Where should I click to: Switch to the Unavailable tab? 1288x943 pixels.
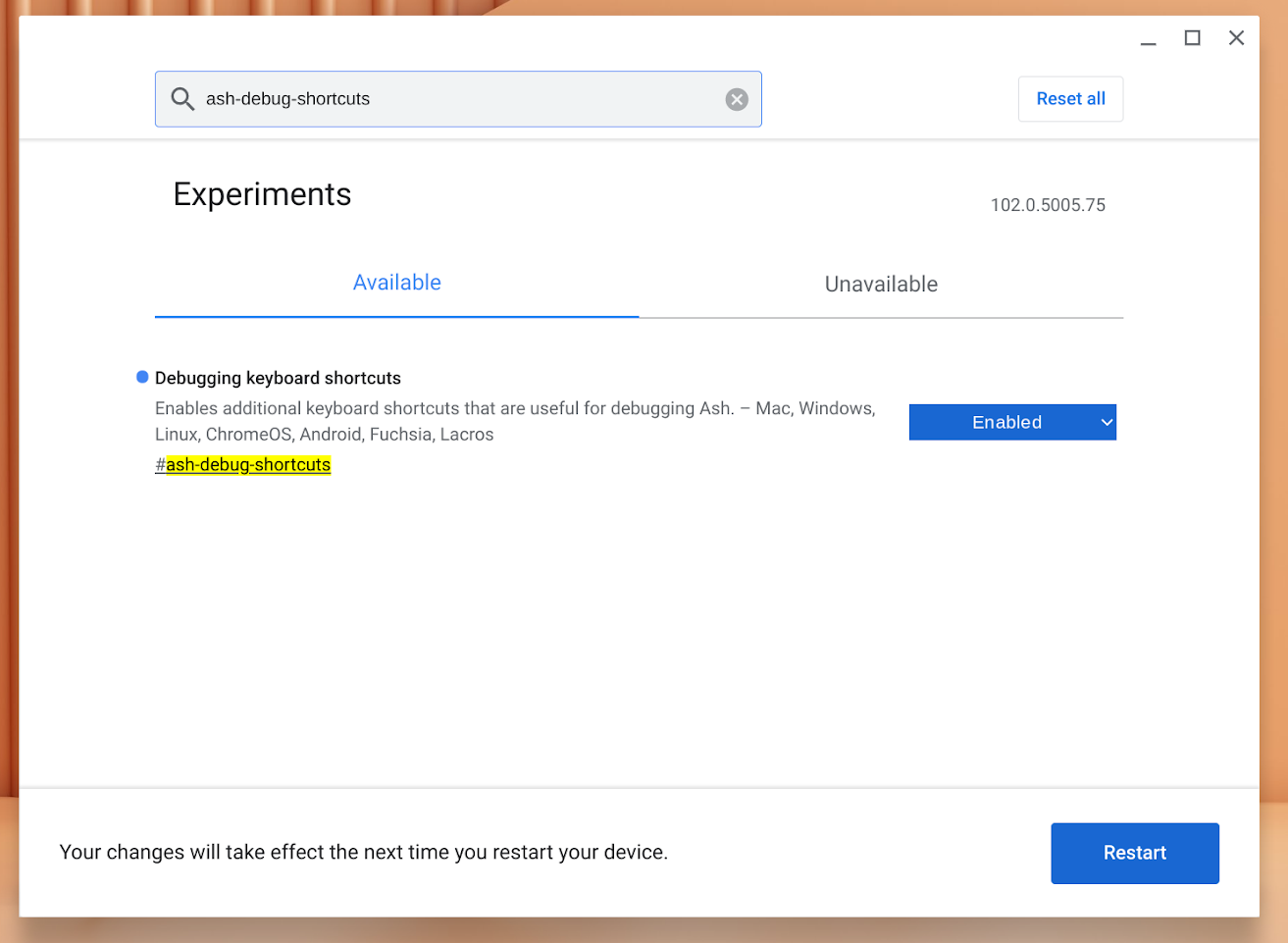click(880, 284)
